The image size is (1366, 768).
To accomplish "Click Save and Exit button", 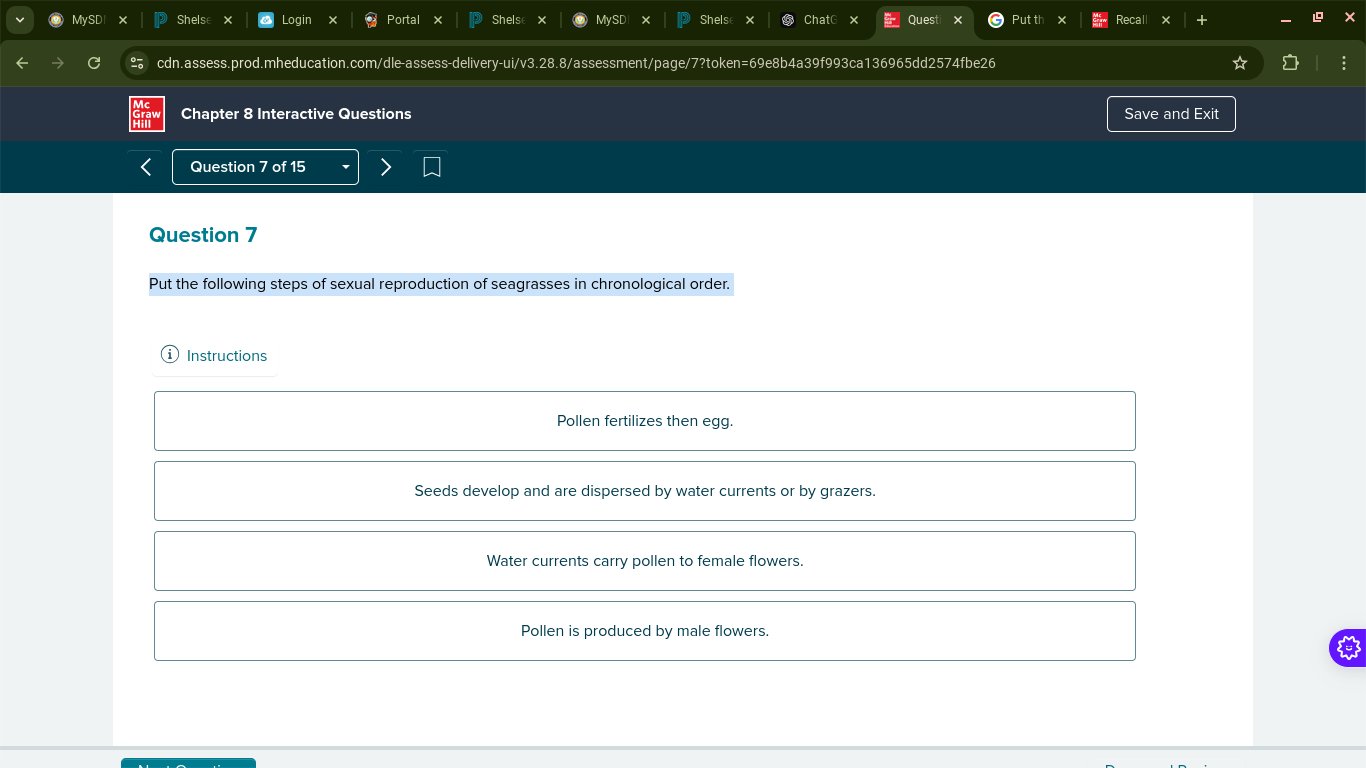I will (x=1171, y=114).
